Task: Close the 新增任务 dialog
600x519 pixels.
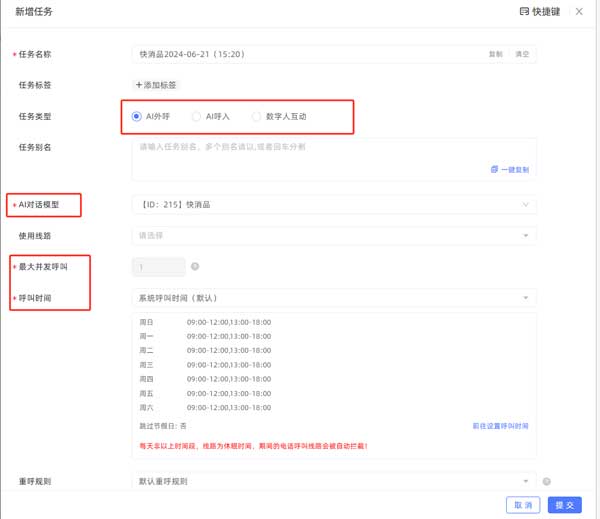Action: (579, 11)
